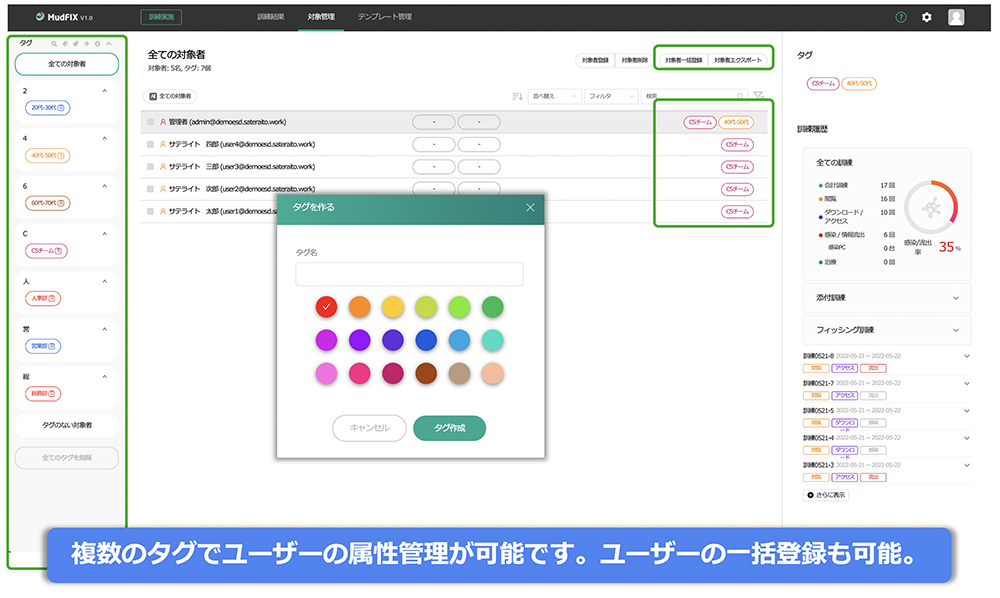The image size is (1000, 598).
Task: Close the タグを作る dialog with X
Action: [x=530, y=207]
